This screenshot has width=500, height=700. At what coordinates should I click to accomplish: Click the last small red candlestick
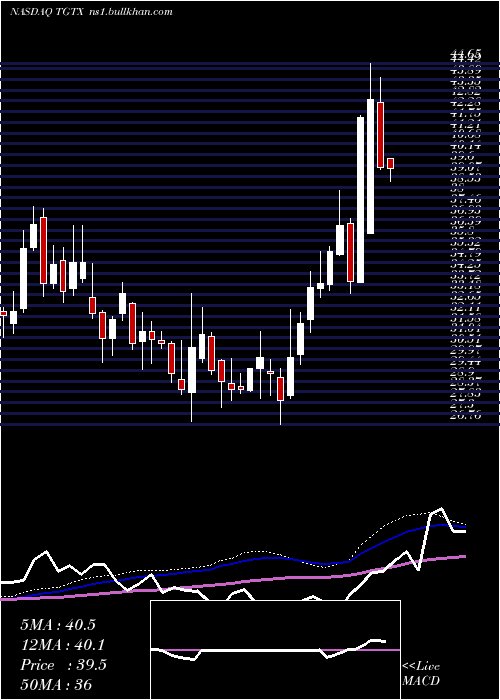coord(391,163)
